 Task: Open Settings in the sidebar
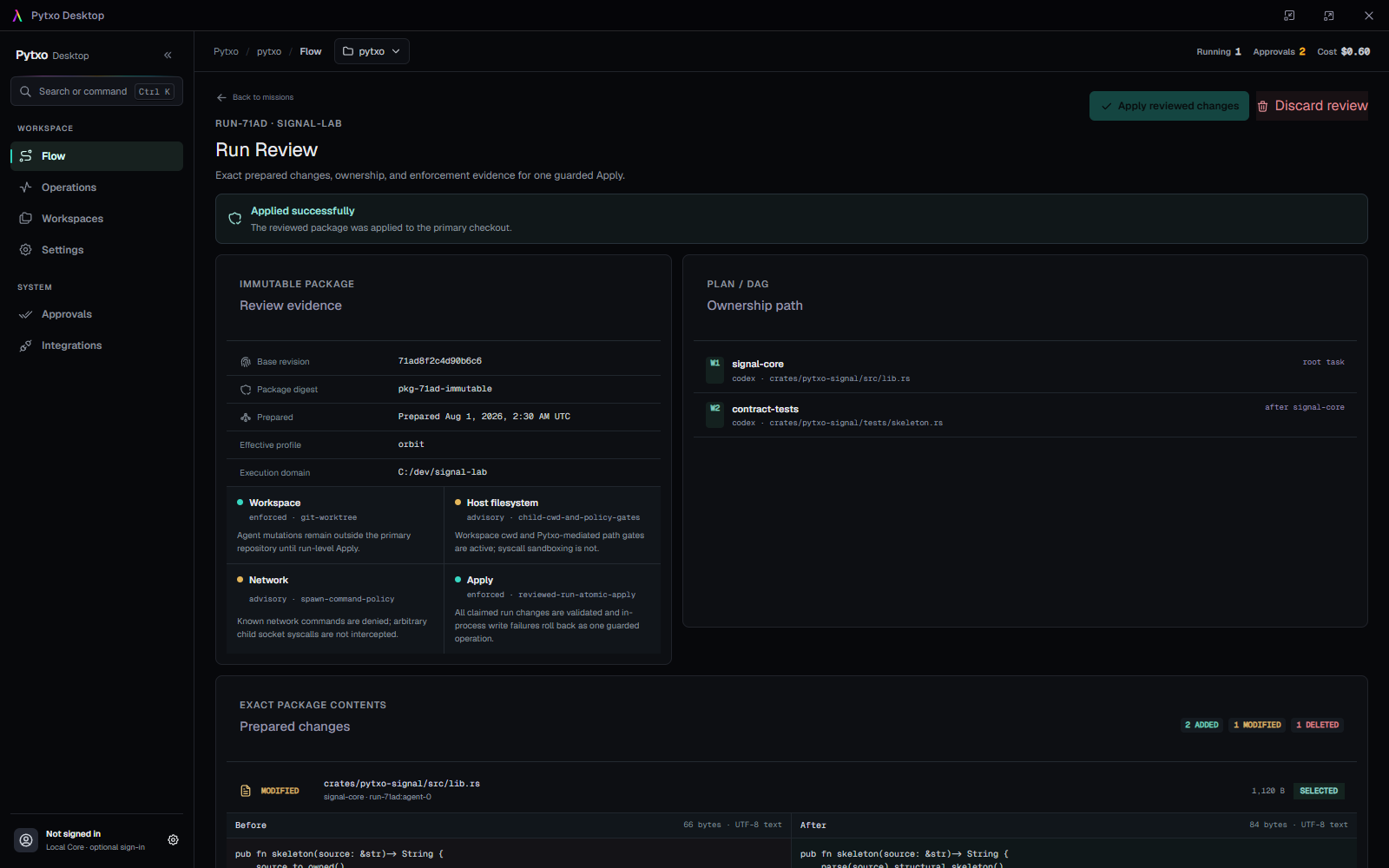[96, 250]
